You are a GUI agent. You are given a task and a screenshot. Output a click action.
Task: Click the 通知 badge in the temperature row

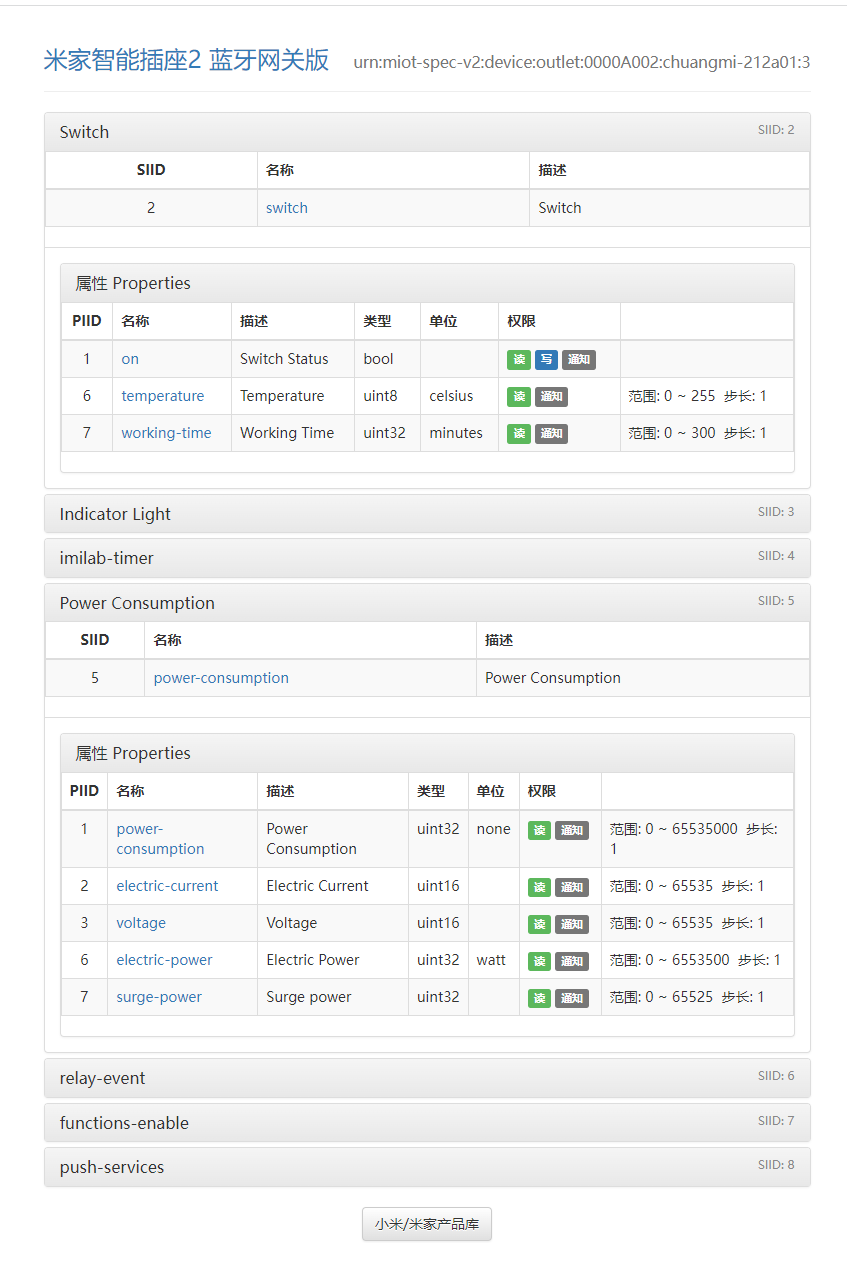(551, 397)
